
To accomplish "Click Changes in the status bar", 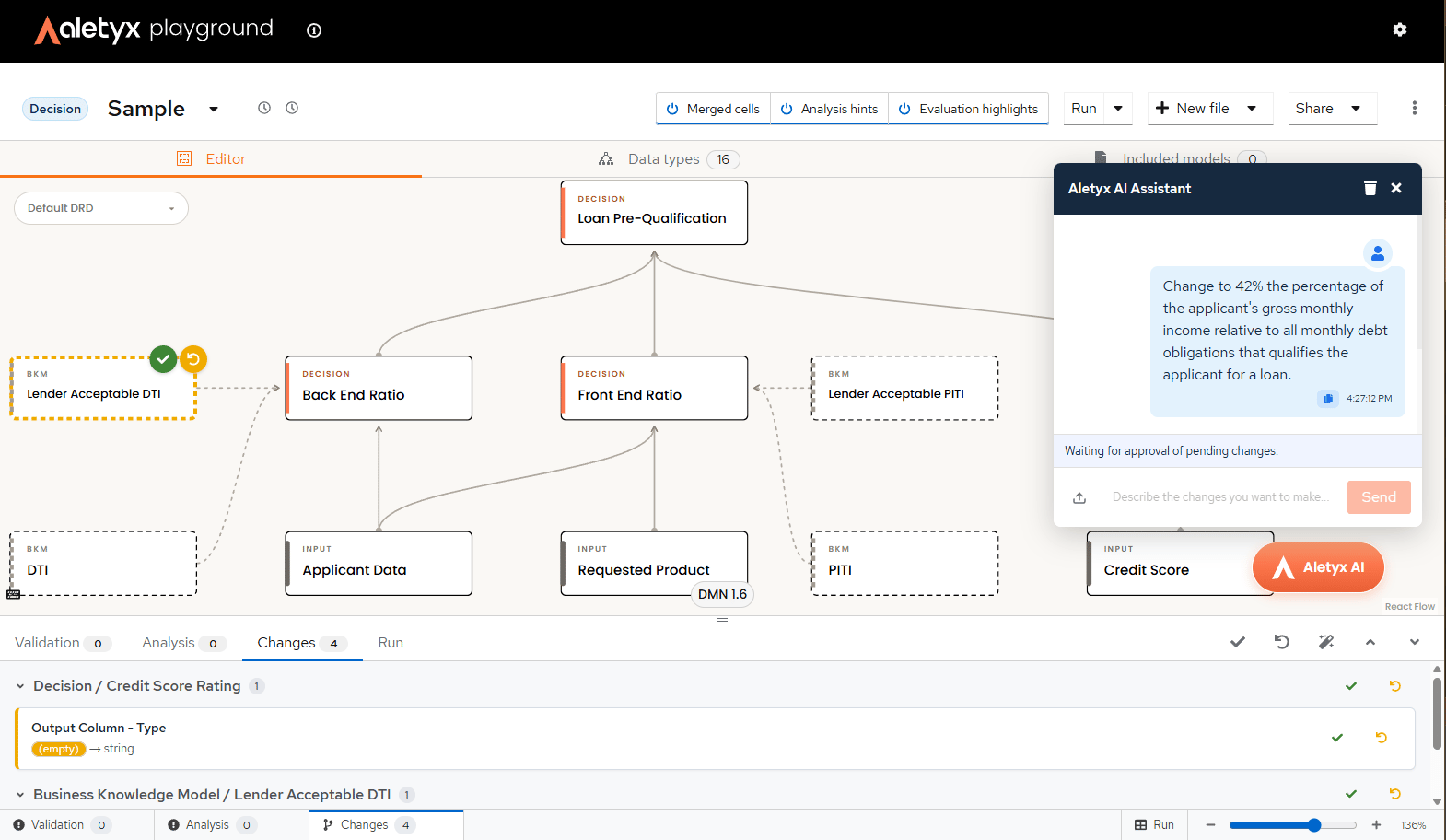I will (x=386, y=825).
